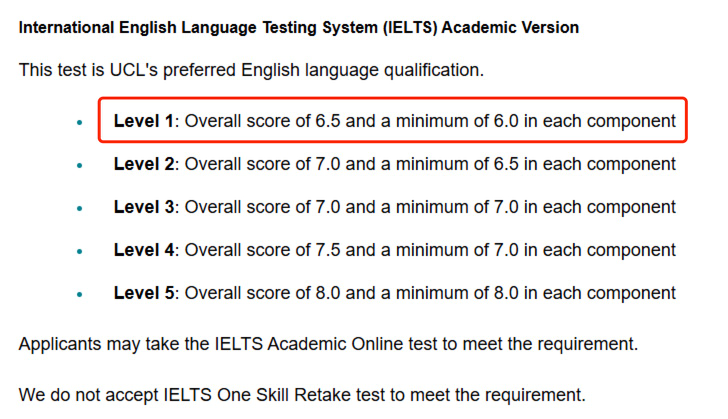The width and height of the screenshot is (728, 419).
Task: Click the sentence about UCL's preferred qualification
Action: click(x=251, y=71)
